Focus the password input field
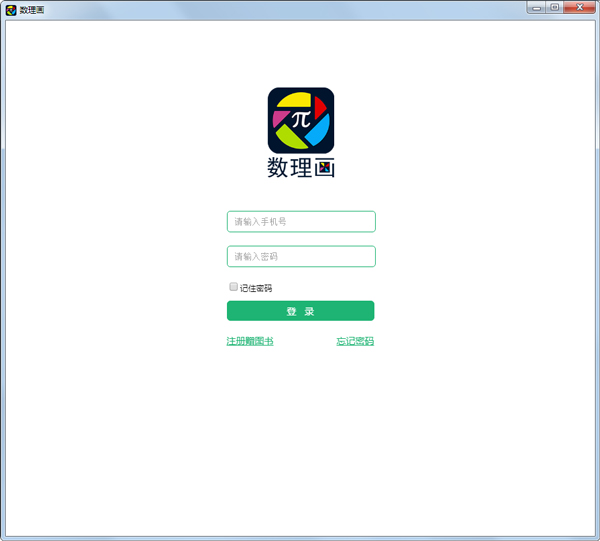The width and height of the screenshot is (600, 541). click(x=301, y=256)
